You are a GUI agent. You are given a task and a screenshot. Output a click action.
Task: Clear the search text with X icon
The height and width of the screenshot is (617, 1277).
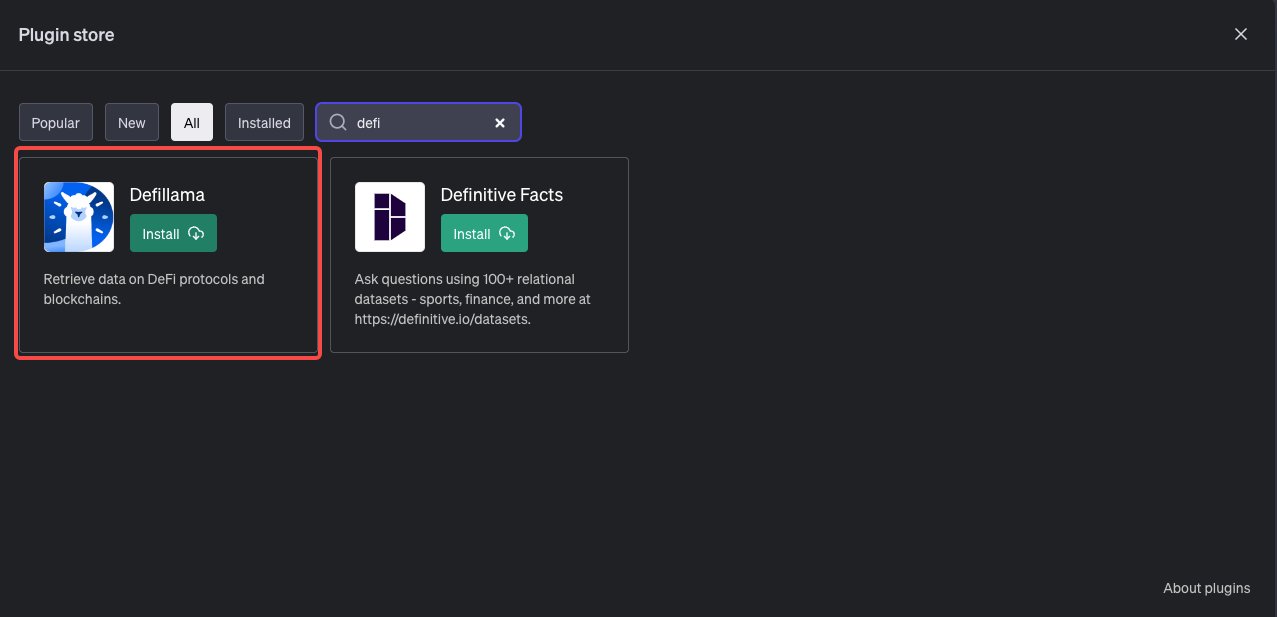(500, 123)
